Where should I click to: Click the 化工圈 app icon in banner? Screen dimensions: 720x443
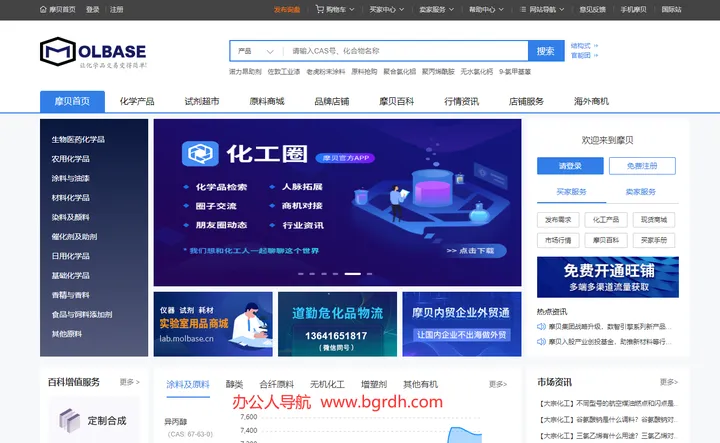200,153
